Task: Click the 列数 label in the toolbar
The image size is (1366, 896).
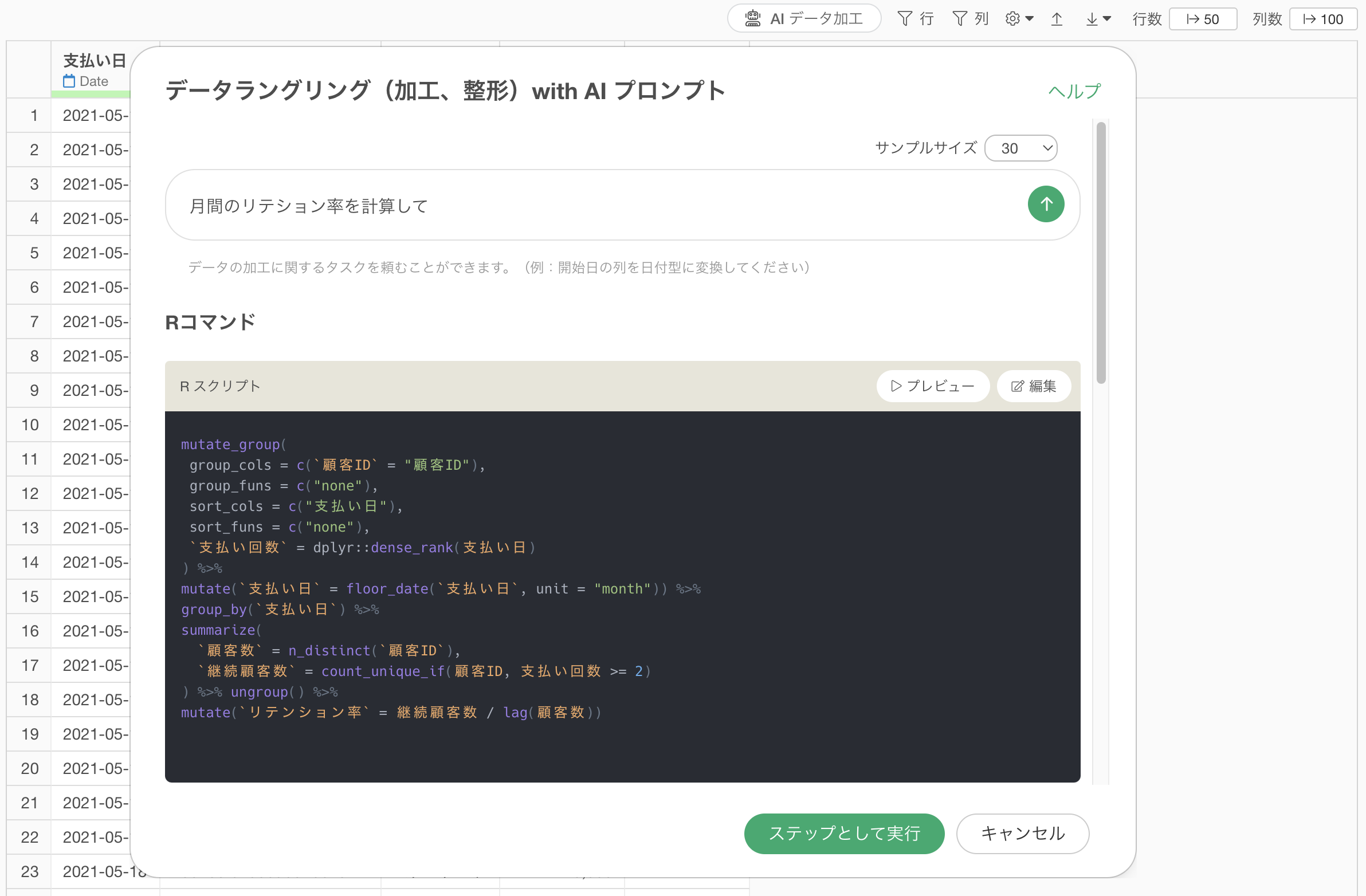Action: (1267, 19)
